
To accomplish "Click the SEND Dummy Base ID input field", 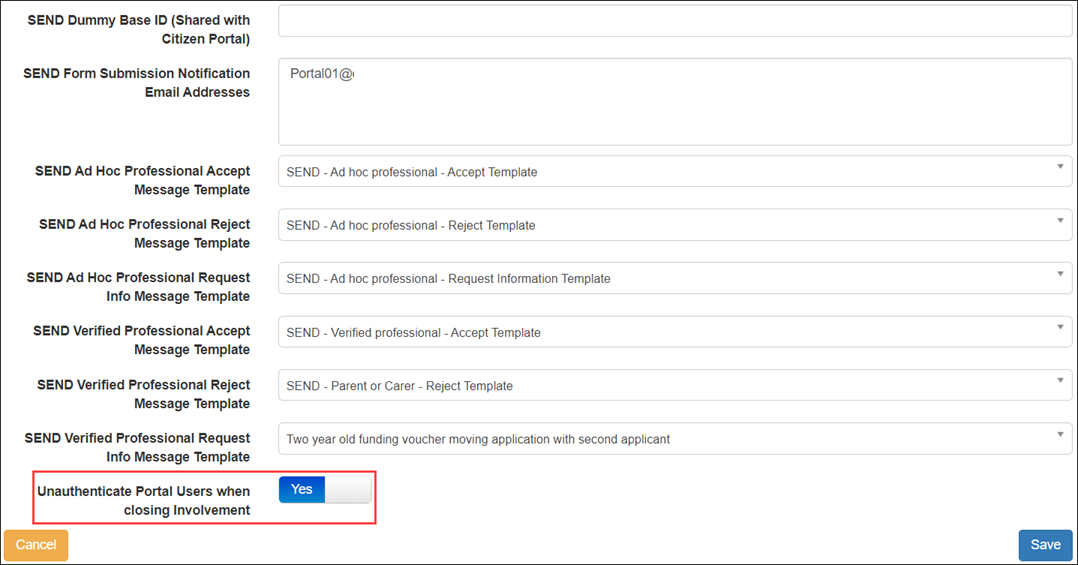I will (674, 21).
